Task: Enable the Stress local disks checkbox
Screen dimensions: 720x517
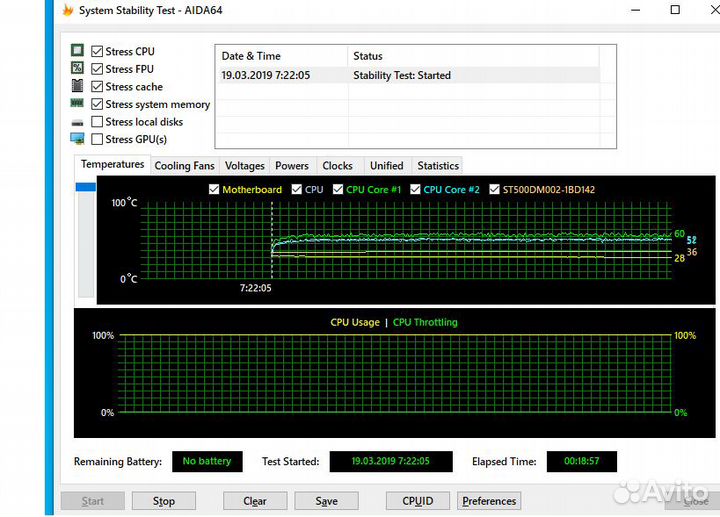Action: coord(97,122)
